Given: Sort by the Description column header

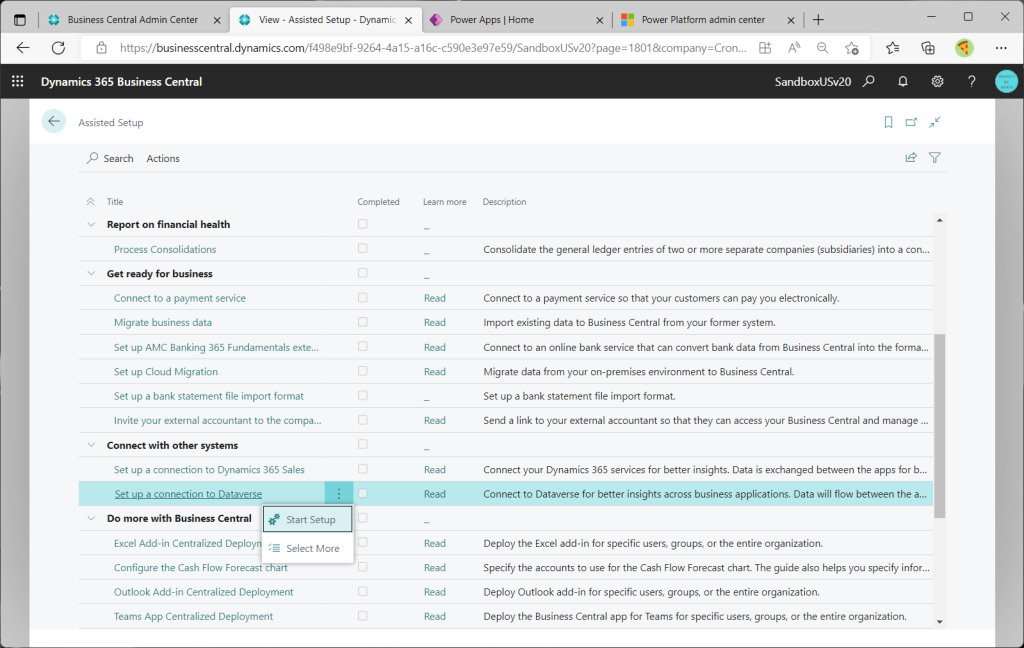Looking at the screenshot, I should tap(504, 202).
